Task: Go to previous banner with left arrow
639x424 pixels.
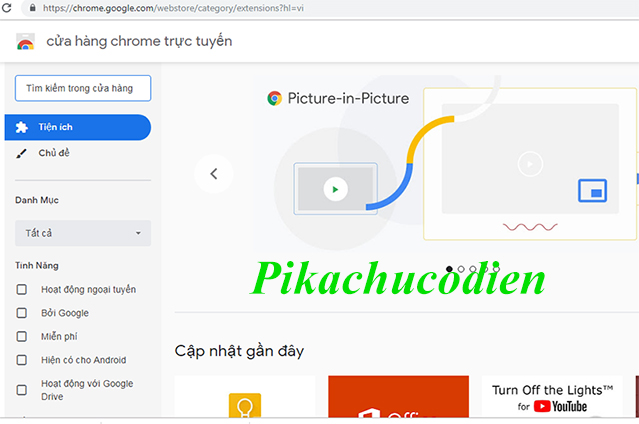Action: pos(214,174)
